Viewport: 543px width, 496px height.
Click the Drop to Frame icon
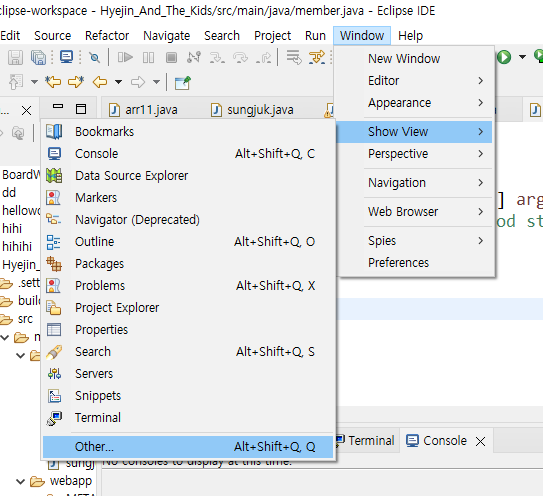(x=294, y=57)
